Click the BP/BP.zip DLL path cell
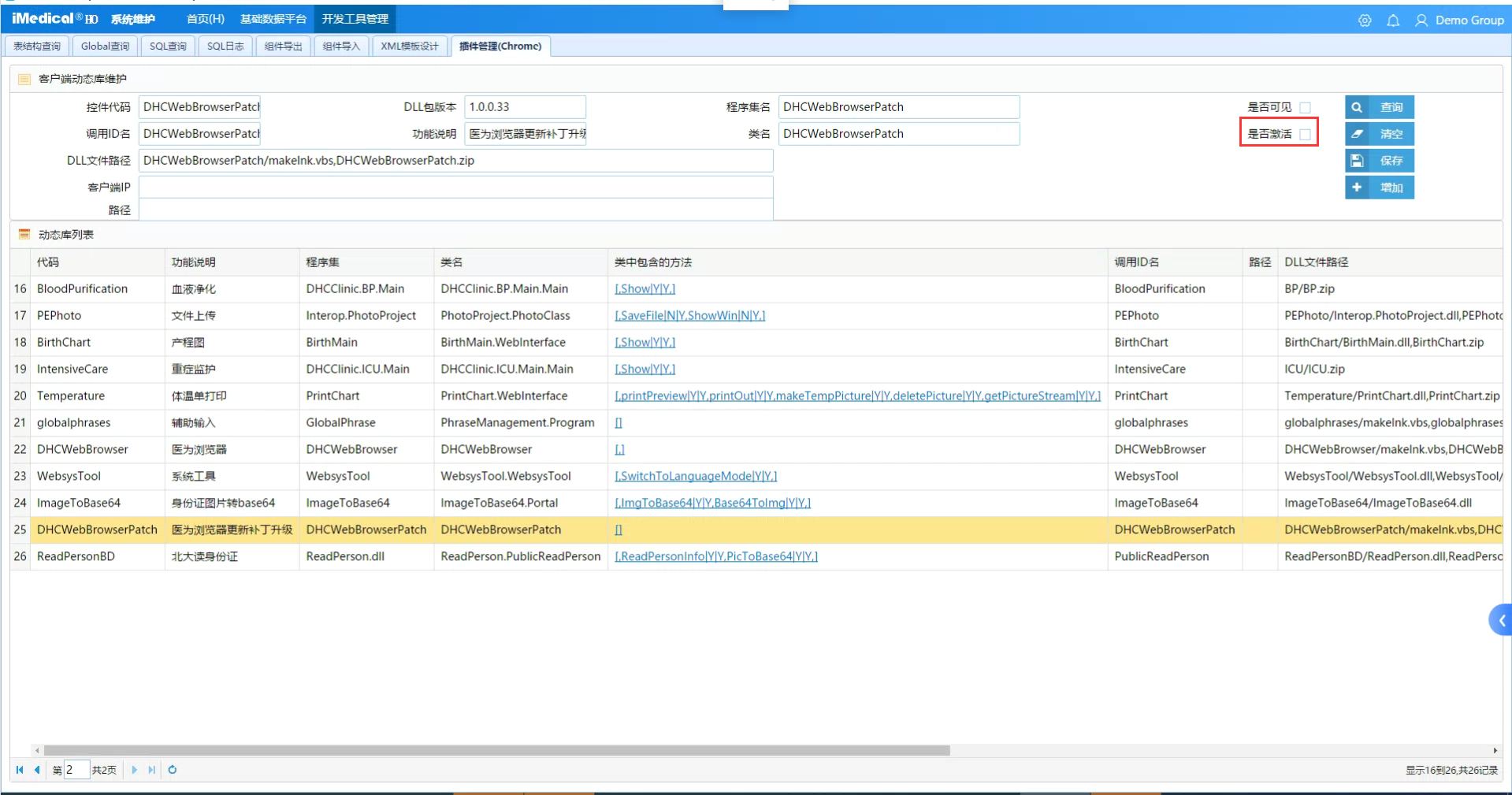Screen dimensions: 1512x795 tap(1390, 289)
